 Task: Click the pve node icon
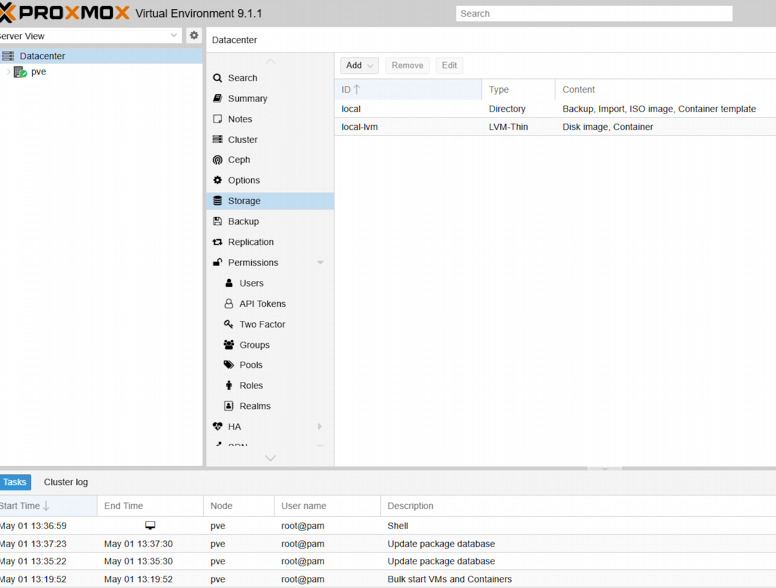tap(20, 72)
